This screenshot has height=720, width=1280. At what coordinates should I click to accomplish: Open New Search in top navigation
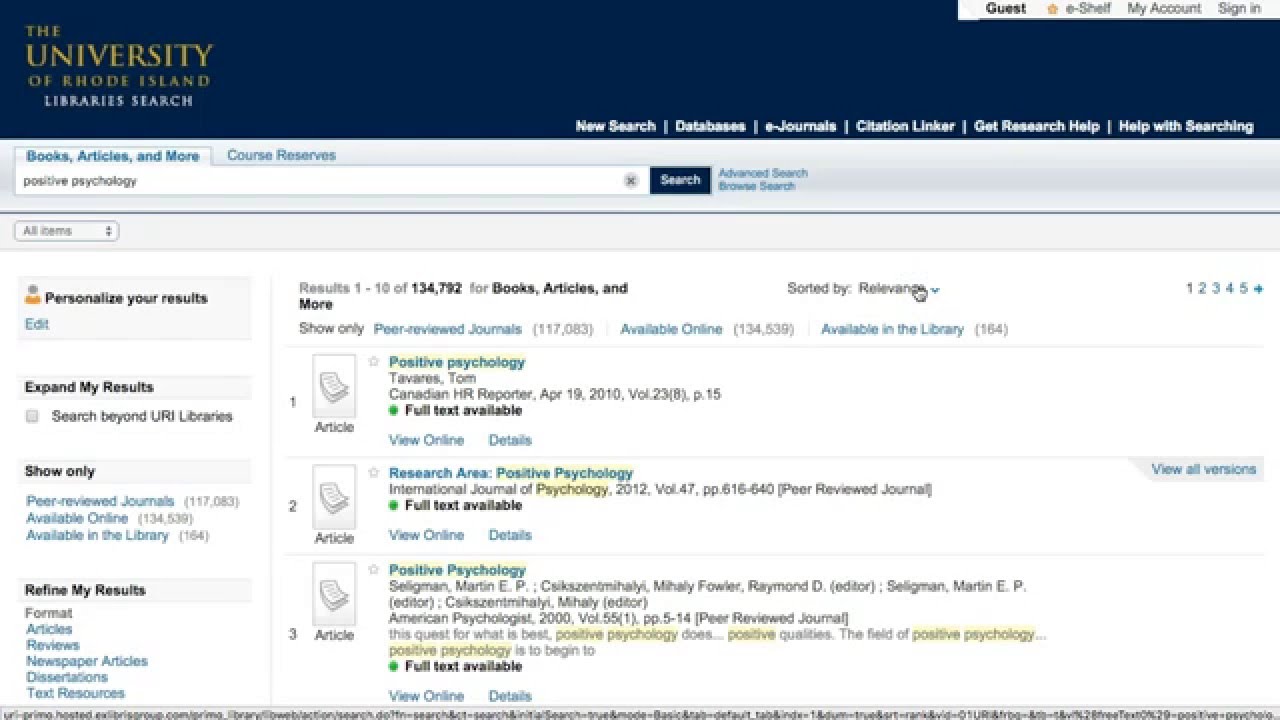tap(615, 126)
